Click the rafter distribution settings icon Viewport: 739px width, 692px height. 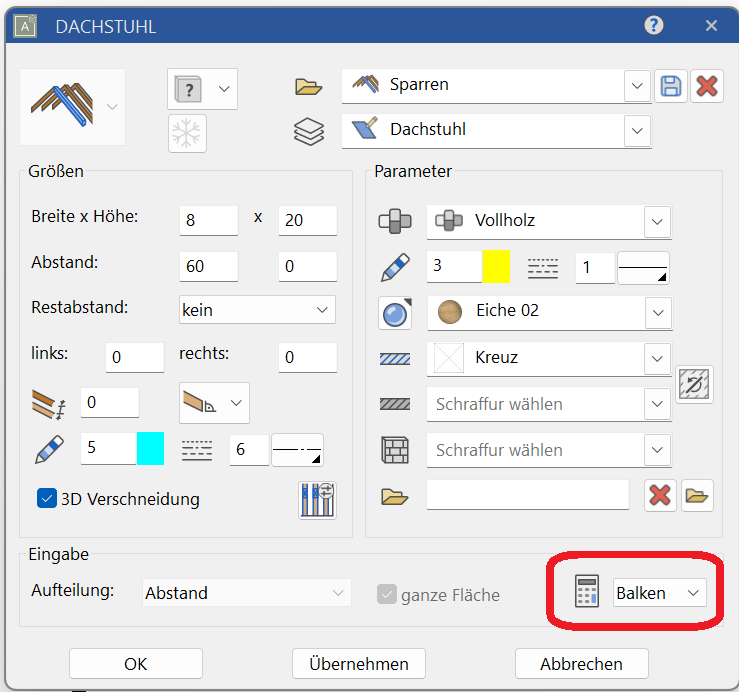pyautogui.click(x=317, y=500)
